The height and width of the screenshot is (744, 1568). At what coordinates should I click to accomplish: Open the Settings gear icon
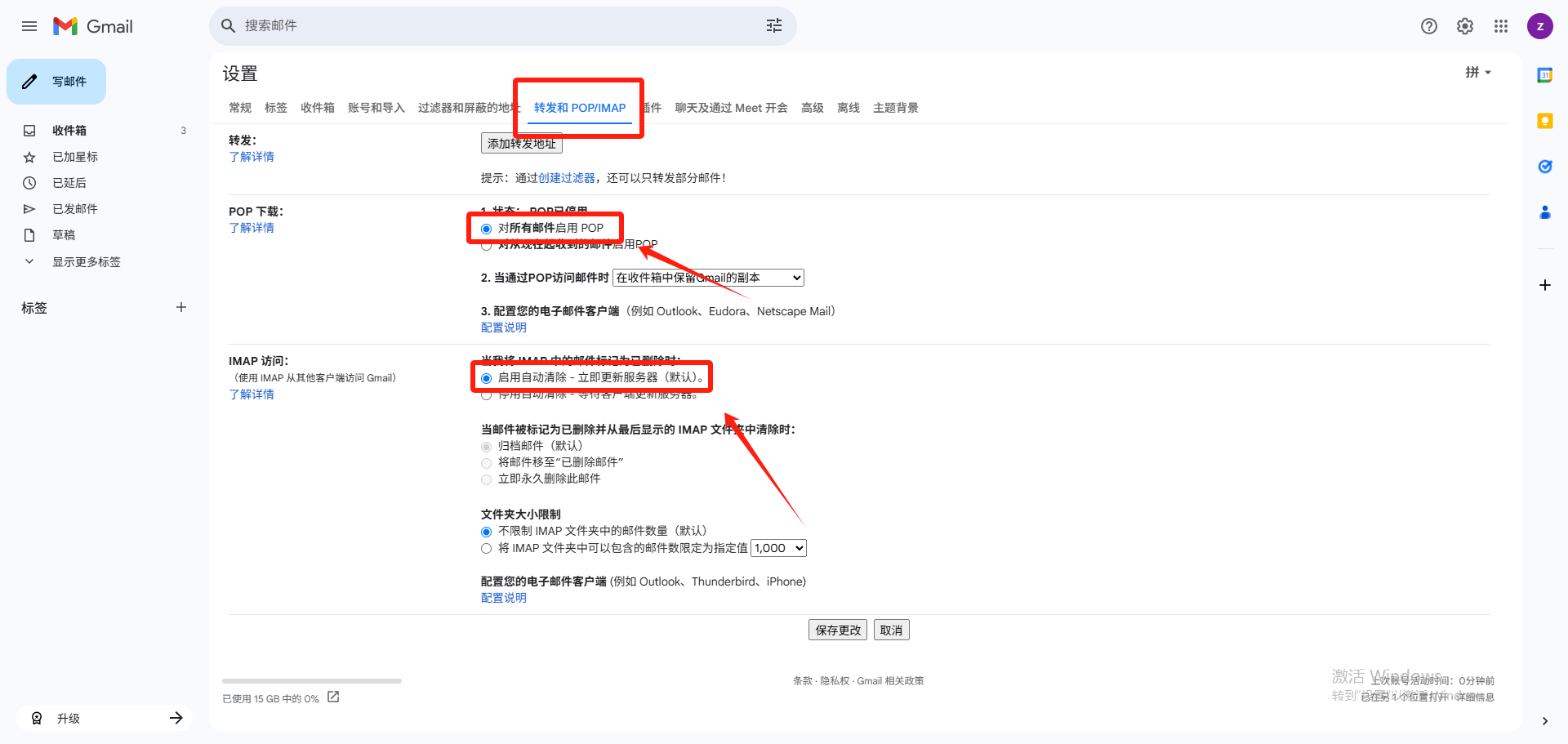[1464, 26]
